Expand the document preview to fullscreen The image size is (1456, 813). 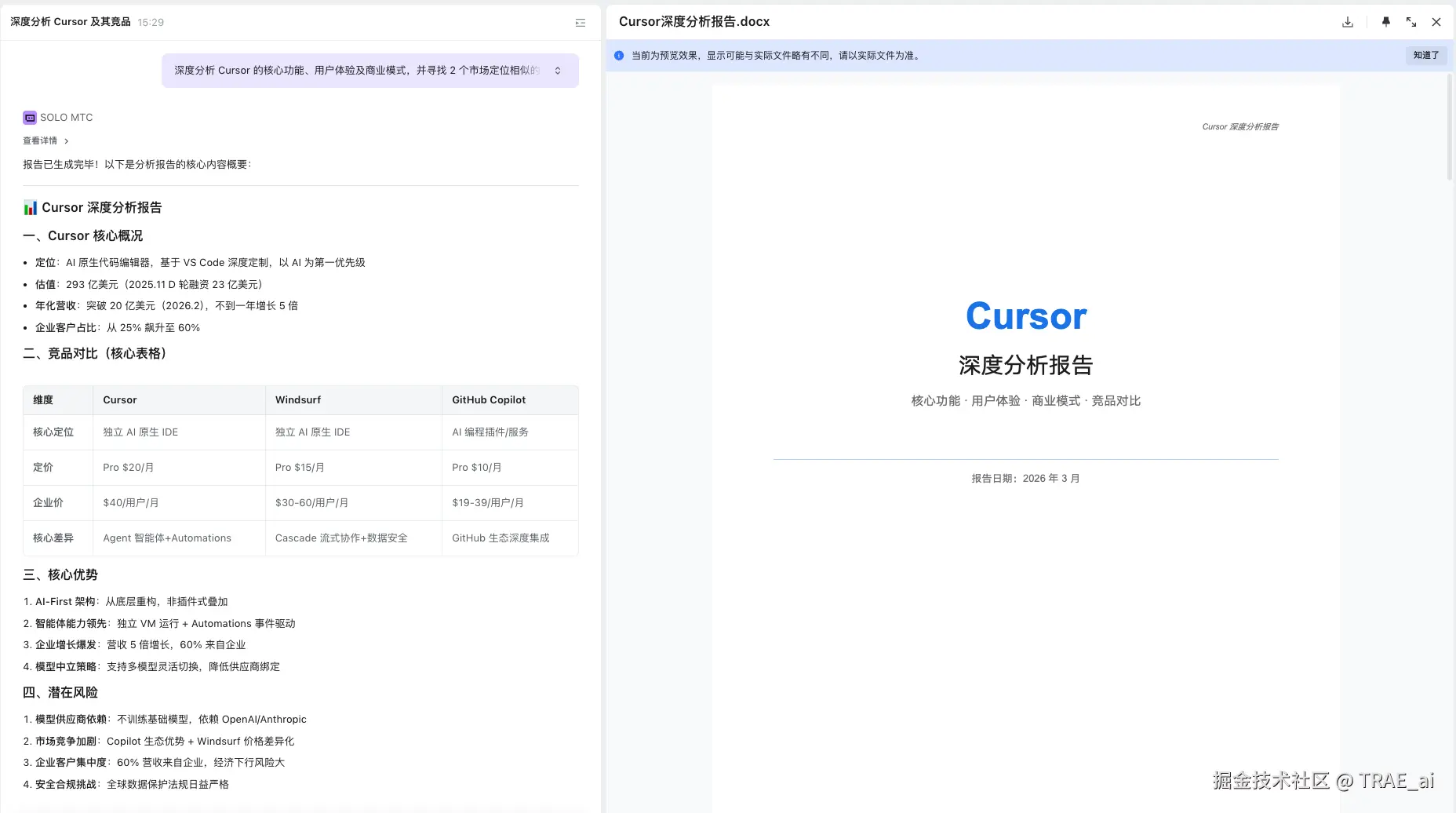click(1411, 22)
